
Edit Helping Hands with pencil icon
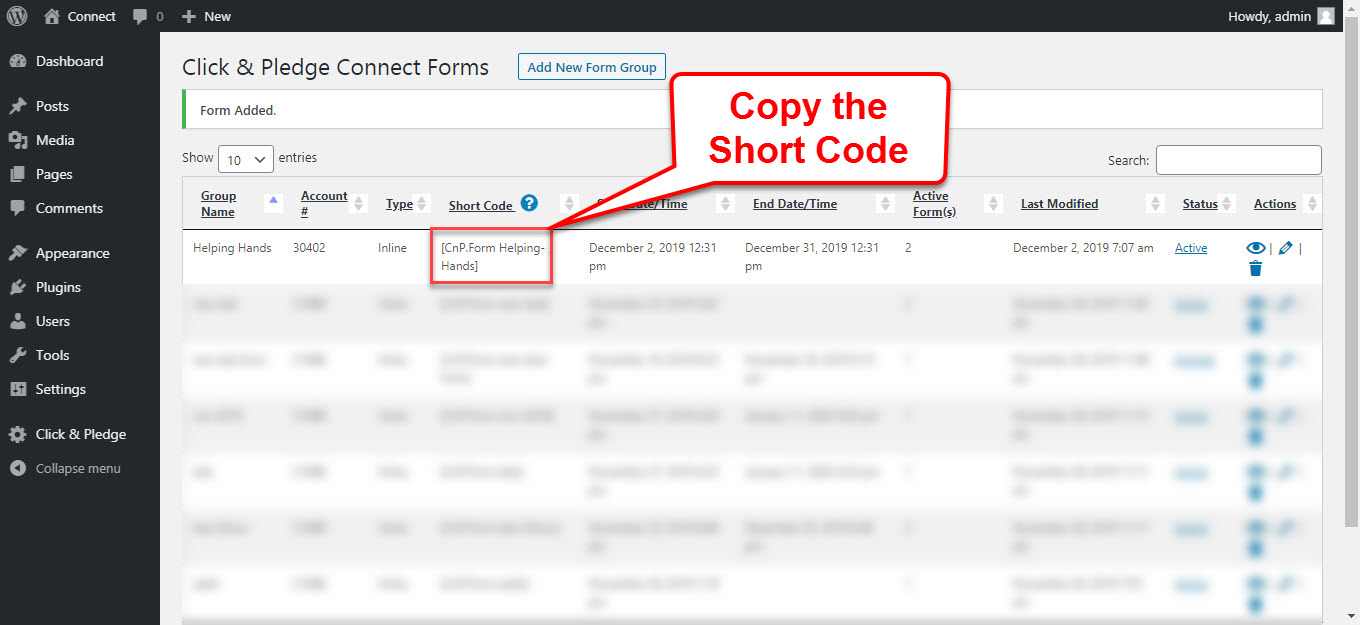click(1285, 248)
